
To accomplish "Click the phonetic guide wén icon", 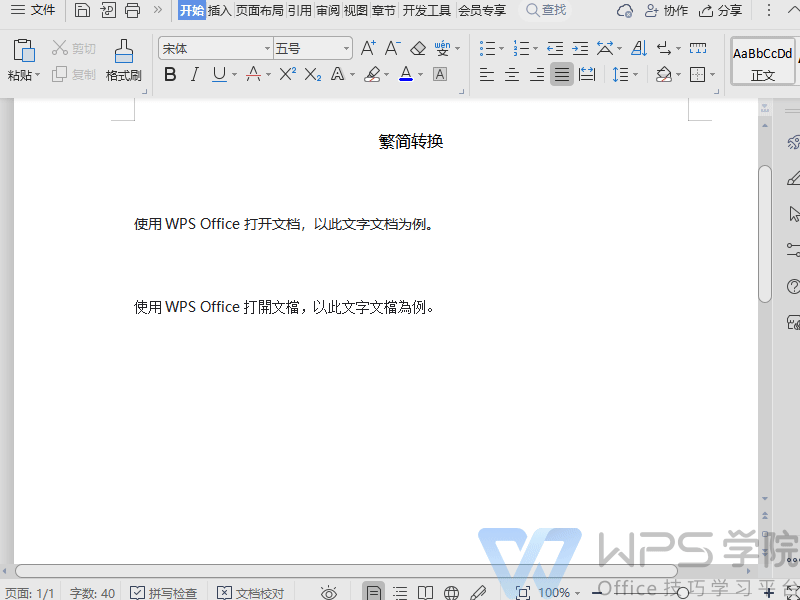I will point(442,48).
